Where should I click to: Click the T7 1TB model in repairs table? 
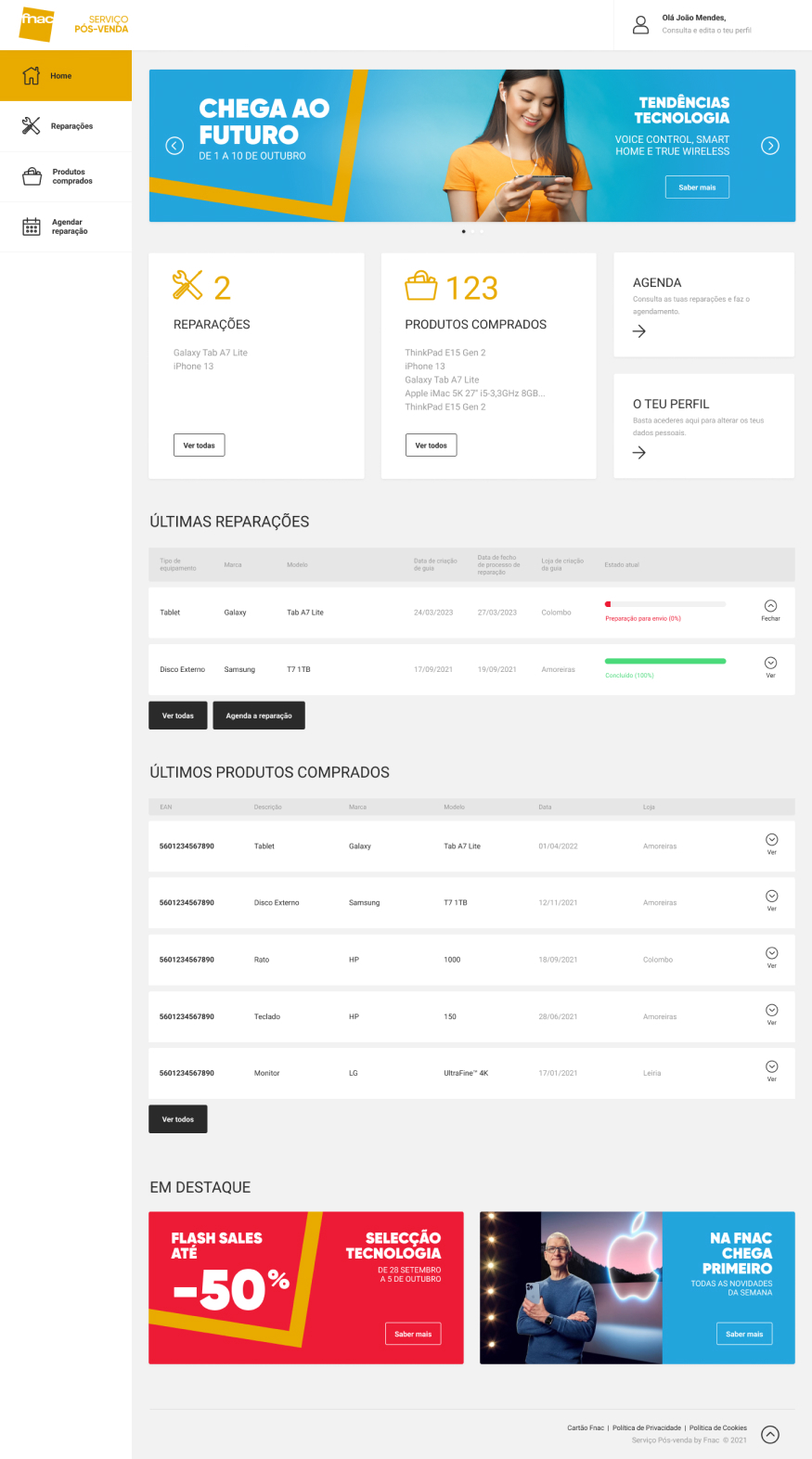(299, 669)
